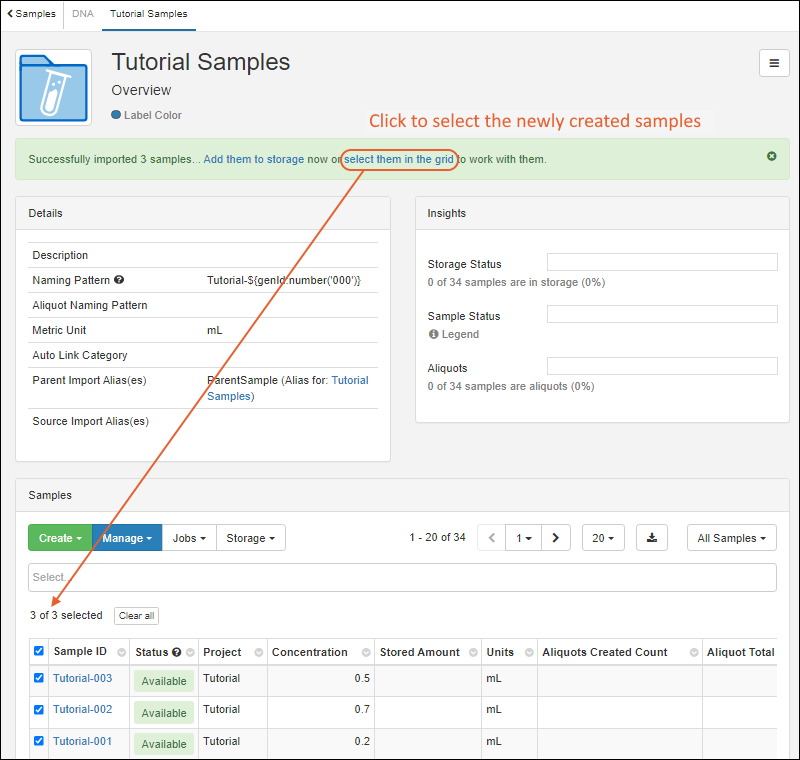Uncheck the Tutorial-001 row checkbox
This screenshot has width=800, height=760.
39,741
